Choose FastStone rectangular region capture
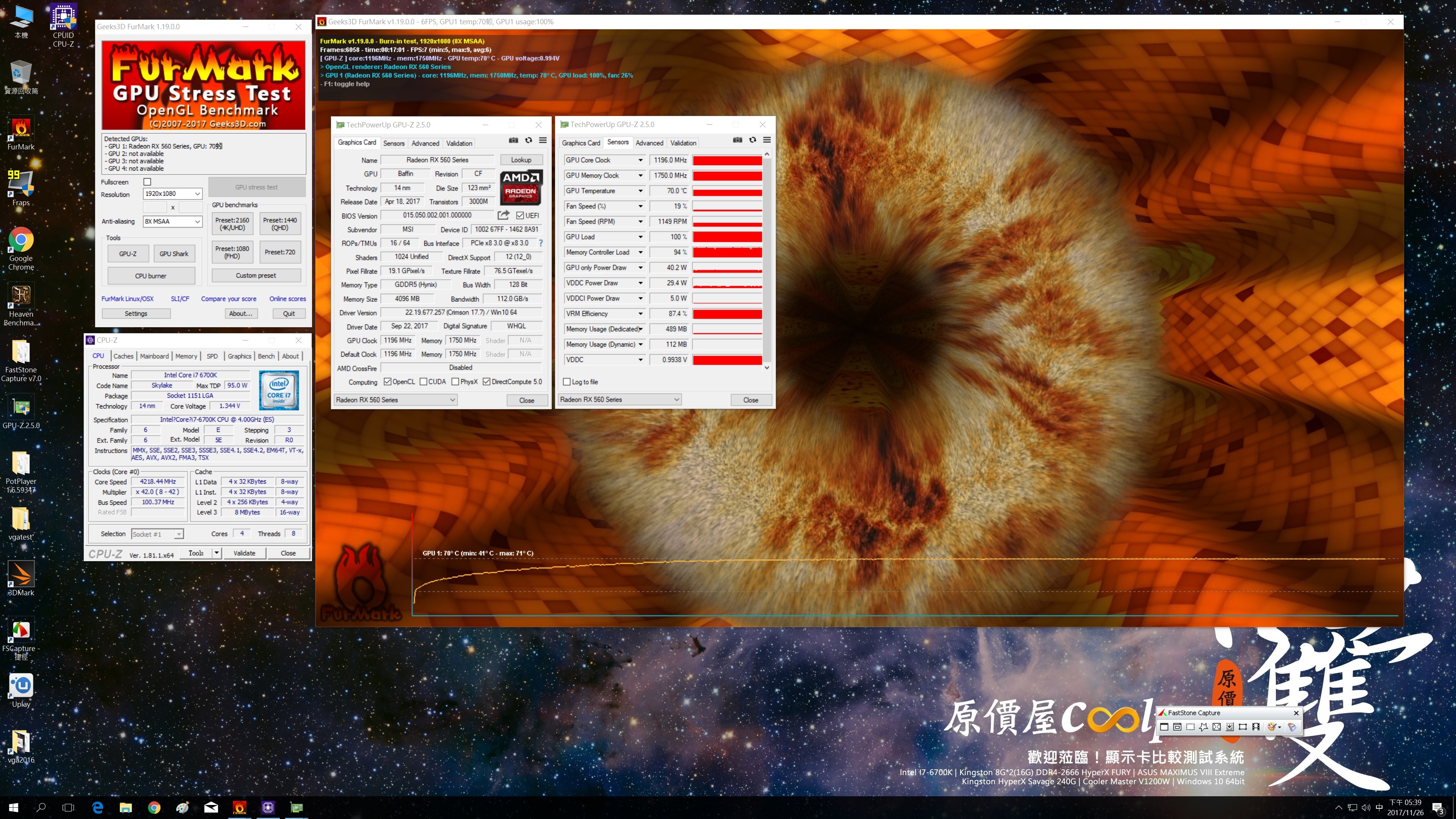 [x=1190, y=727]
